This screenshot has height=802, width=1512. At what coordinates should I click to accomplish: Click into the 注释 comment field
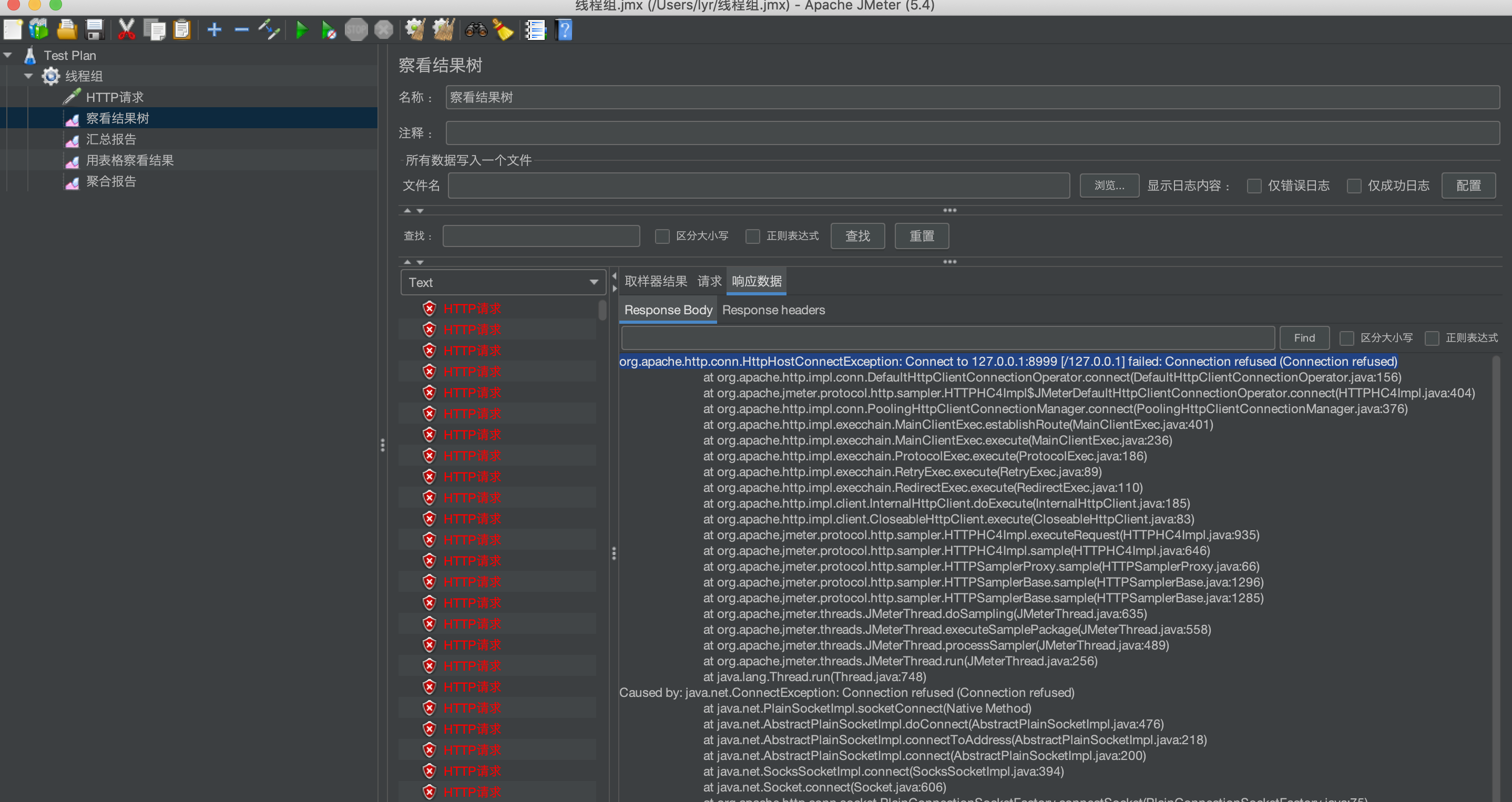(972, 133)
